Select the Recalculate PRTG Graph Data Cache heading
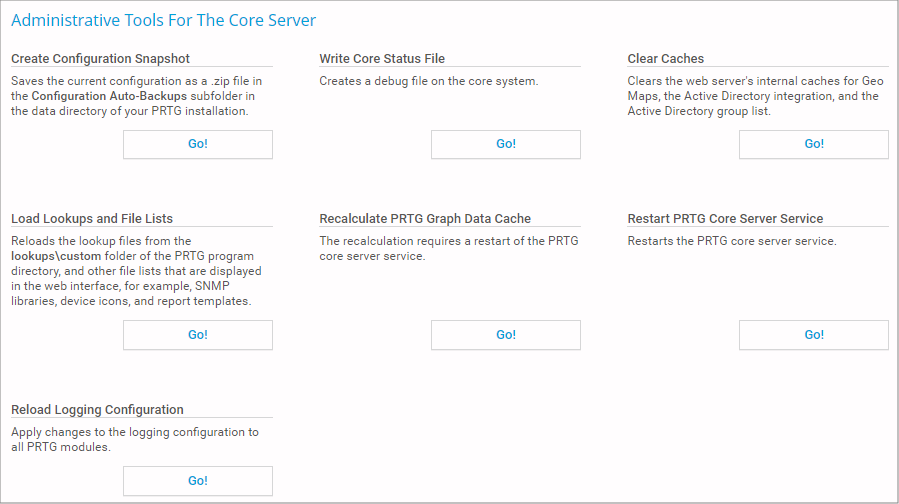 pyautogui.click(x=425, y=219)
